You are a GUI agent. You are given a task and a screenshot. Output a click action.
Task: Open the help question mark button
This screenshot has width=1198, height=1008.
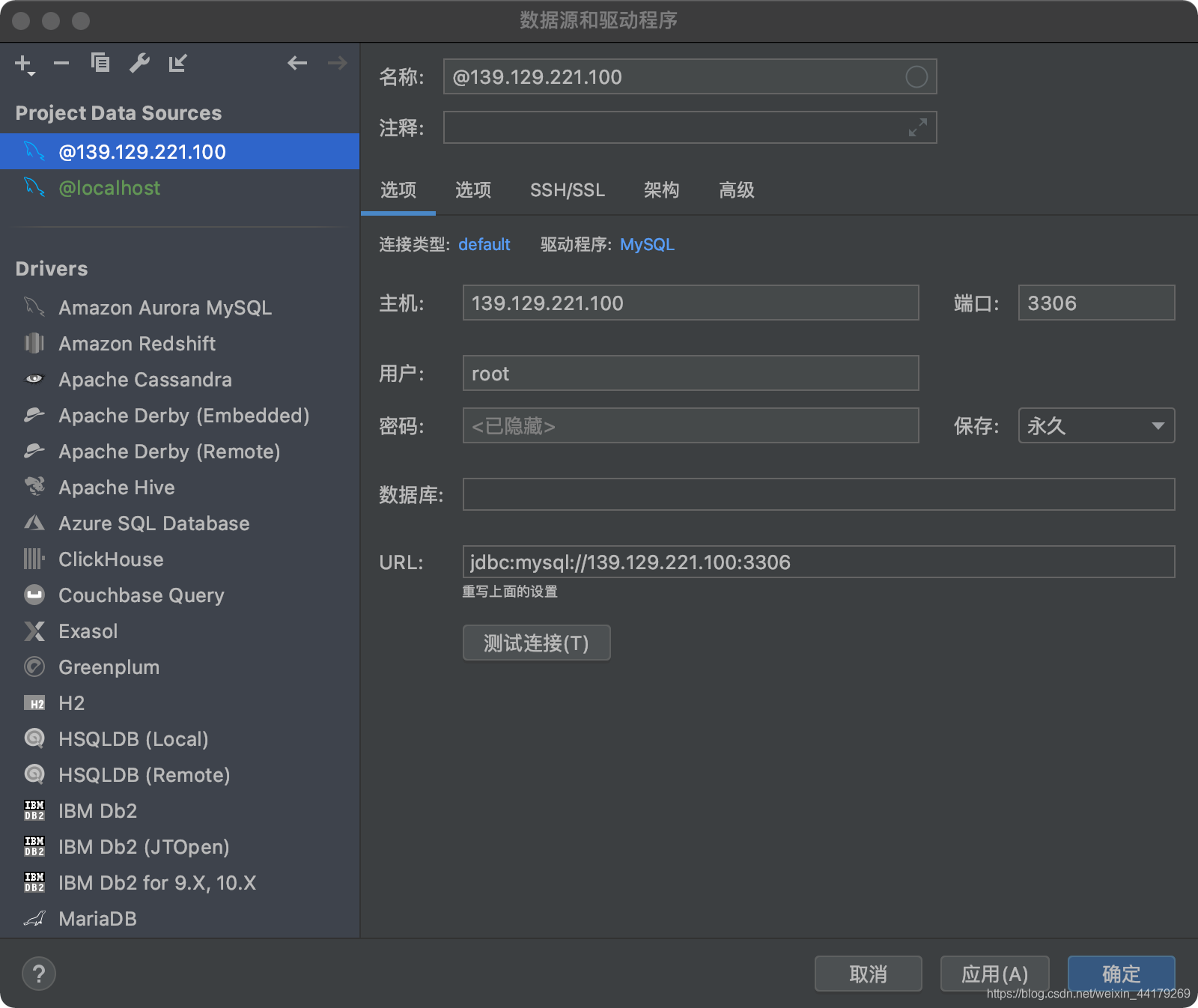39,974
